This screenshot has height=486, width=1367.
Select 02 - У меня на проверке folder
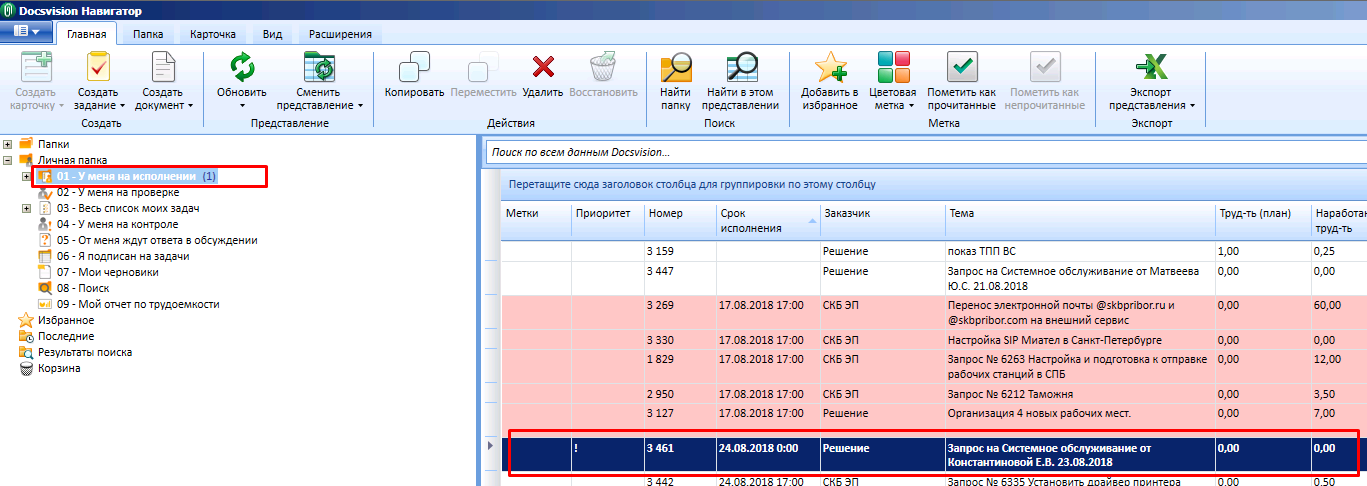(x=117, y=192)
